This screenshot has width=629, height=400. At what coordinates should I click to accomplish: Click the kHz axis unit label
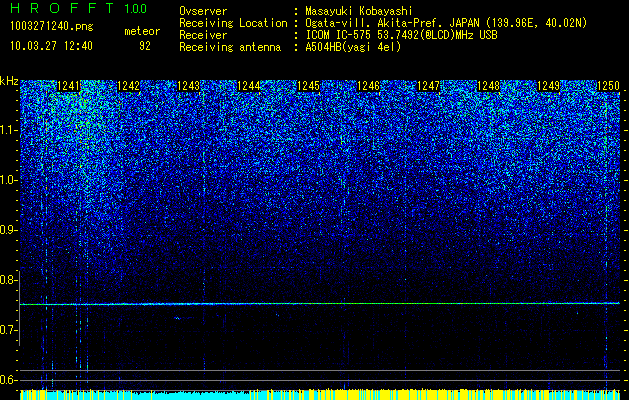[x=9, y=81]
